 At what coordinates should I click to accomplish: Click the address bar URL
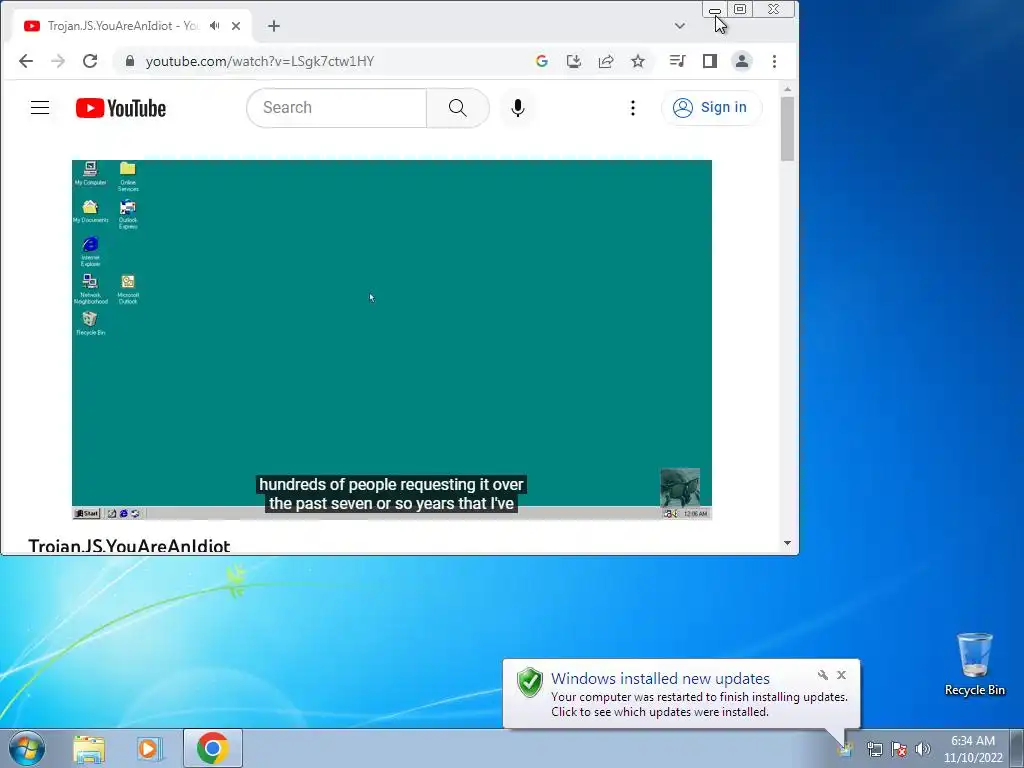(x=260, y=61)
